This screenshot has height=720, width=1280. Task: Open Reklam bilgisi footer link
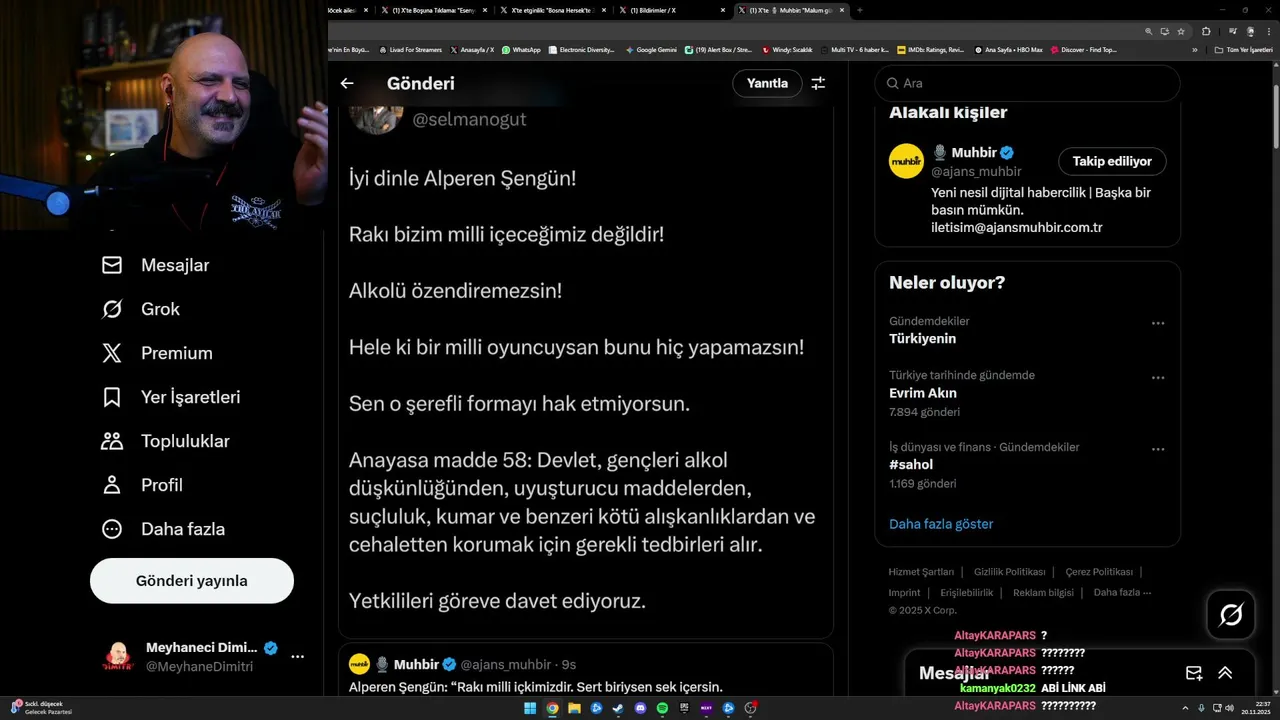pyautogui.click(x=1043, y=593)
